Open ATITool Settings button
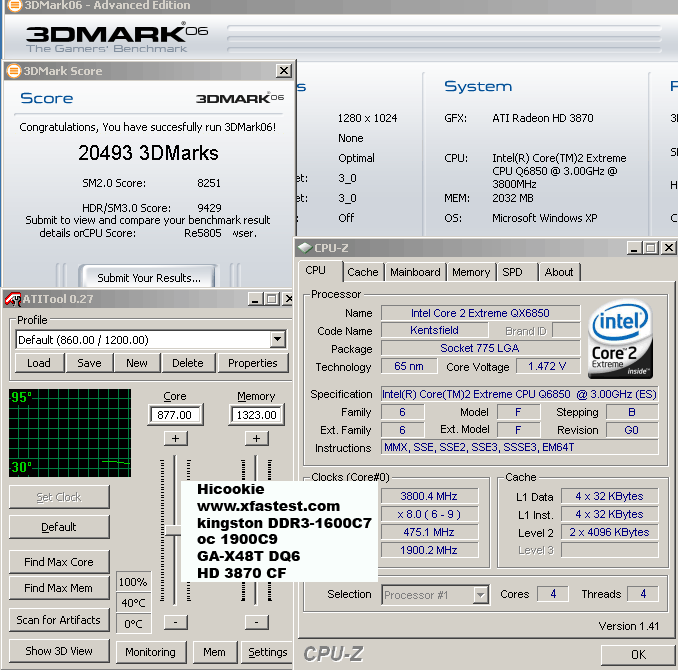This screenshot has width=678, height=670. pos(267,652)
